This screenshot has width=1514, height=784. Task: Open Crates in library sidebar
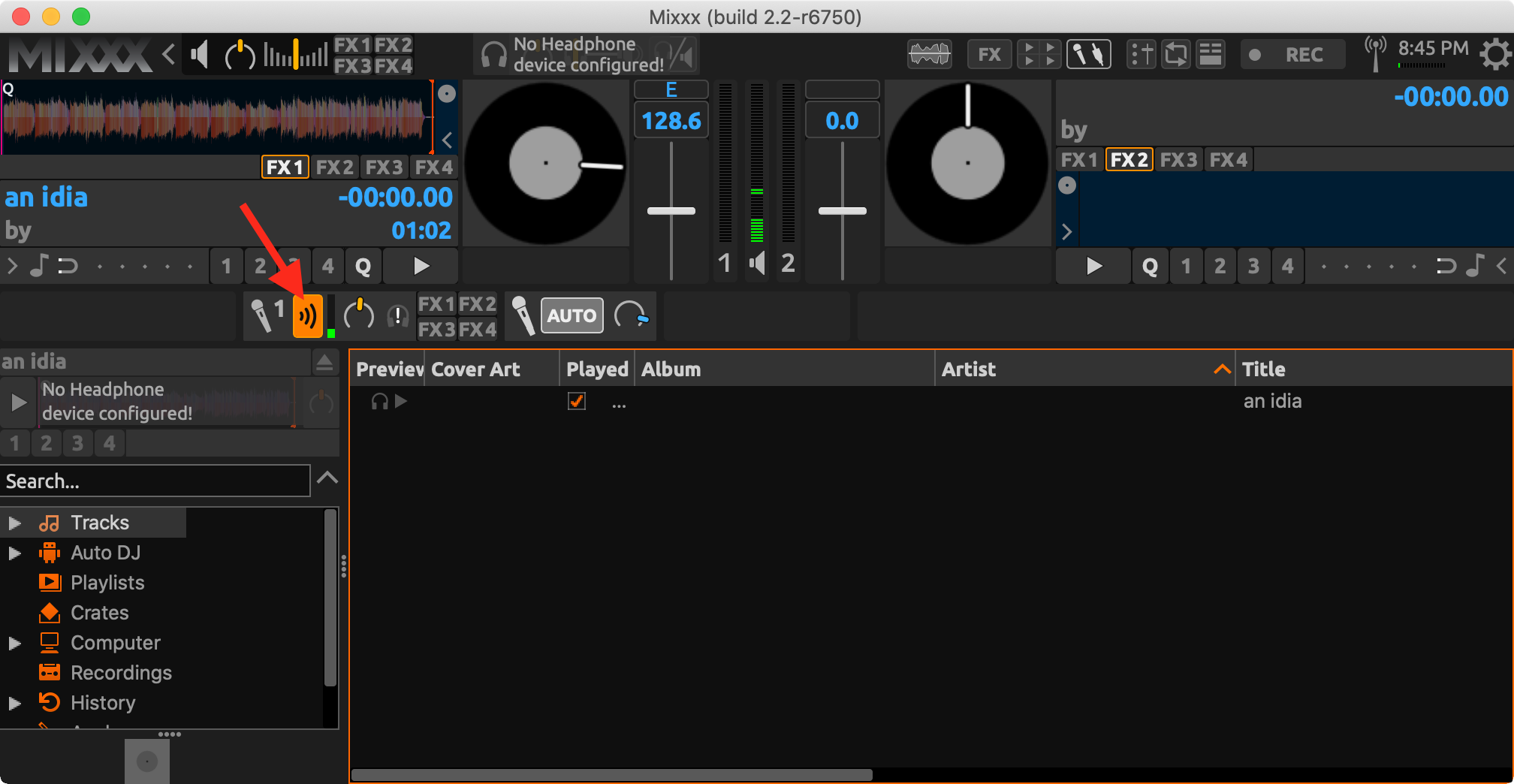coord(99,613)
